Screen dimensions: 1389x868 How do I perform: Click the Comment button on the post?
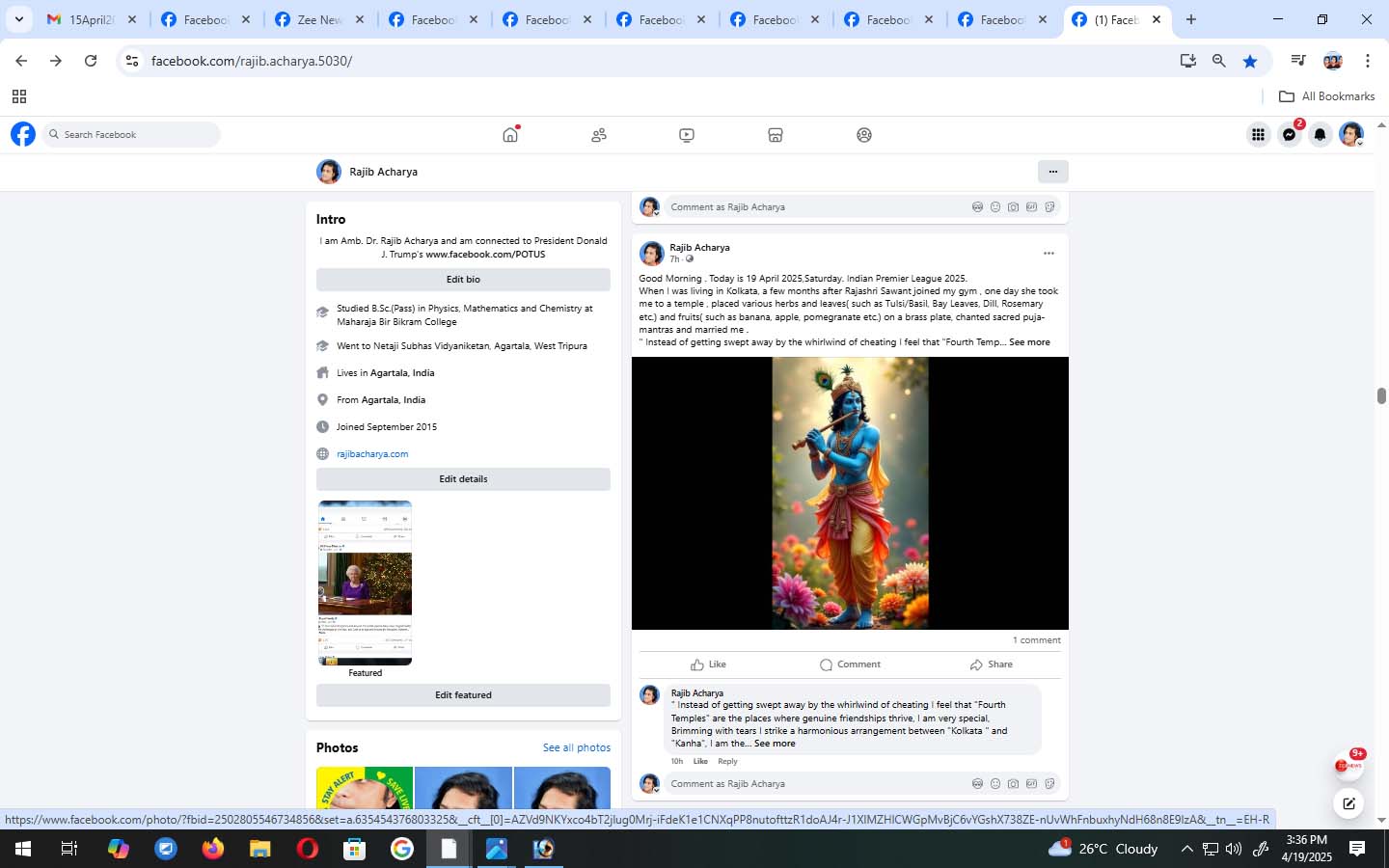coord(850,665)
